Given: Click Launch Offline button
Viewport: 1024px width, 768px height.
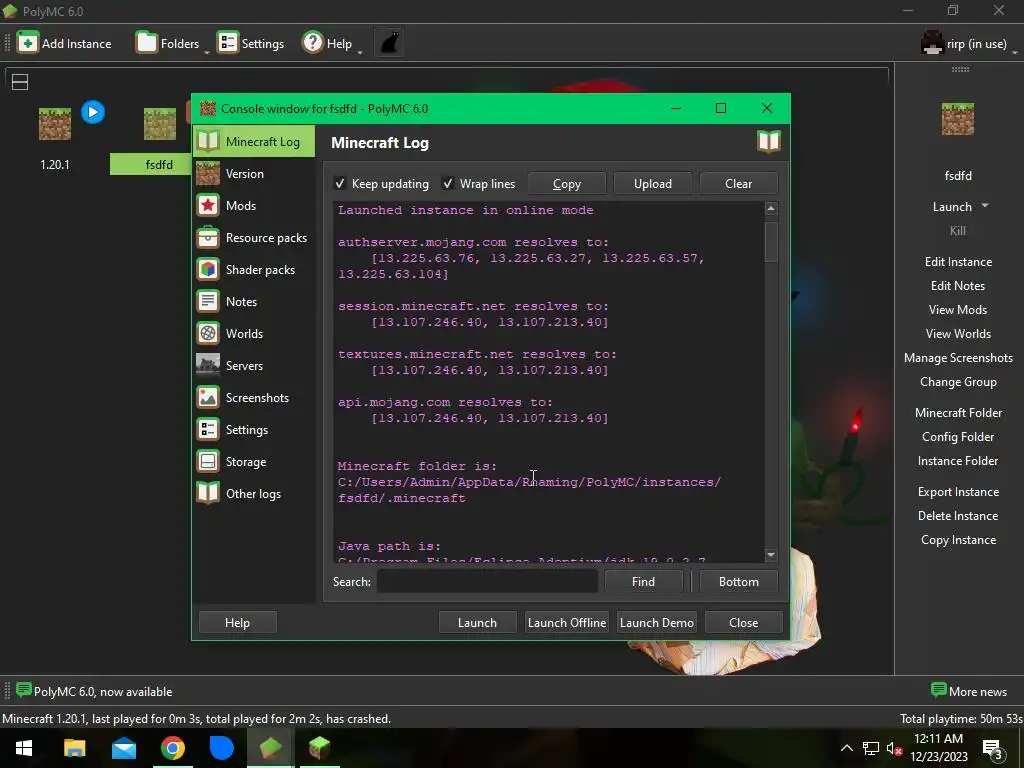Looking at the screenshot, I should [x=567, y=622].
